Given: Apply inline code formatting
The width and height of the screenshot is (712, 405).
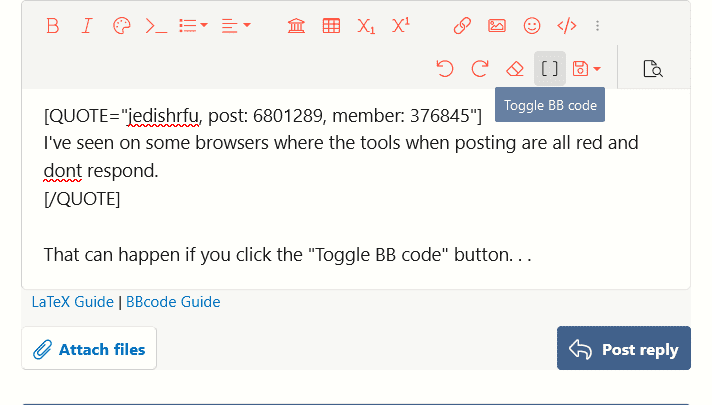Looking at the screenshot, I should click(x=156, y=26).
